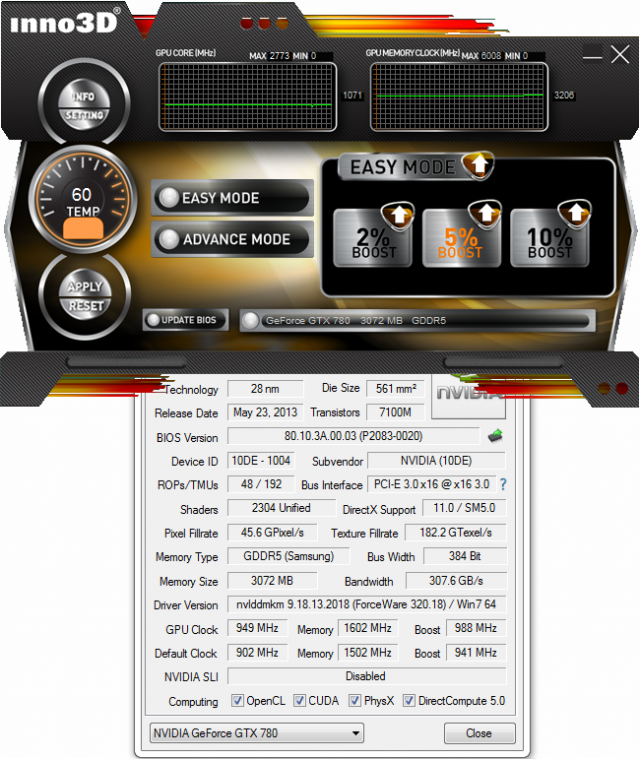
Task: Click the NVIDIA SLI Disabled field
Action: click(366, 676)
